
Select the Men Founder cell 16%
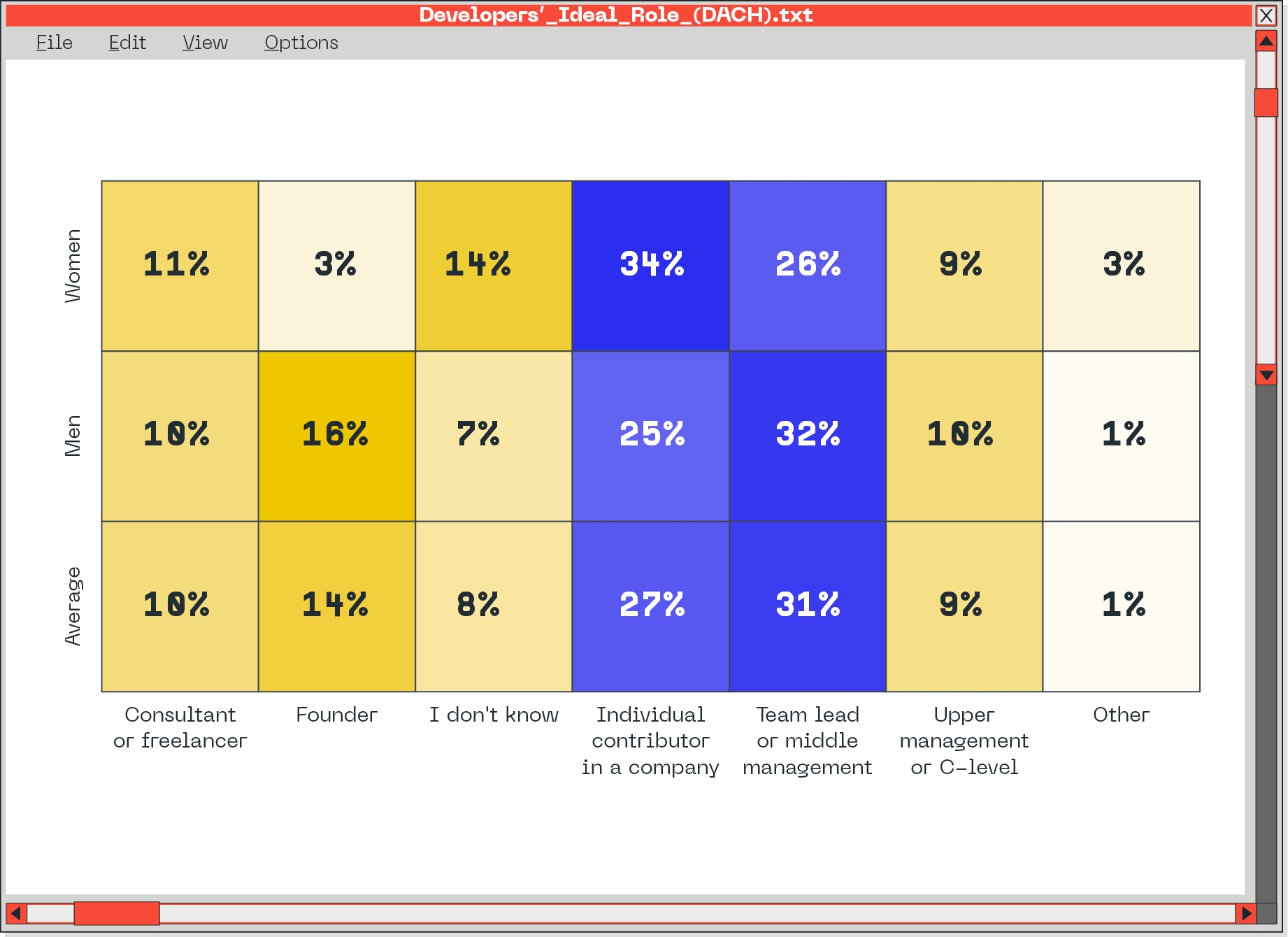pyautogui.click(x=337, y=436)
